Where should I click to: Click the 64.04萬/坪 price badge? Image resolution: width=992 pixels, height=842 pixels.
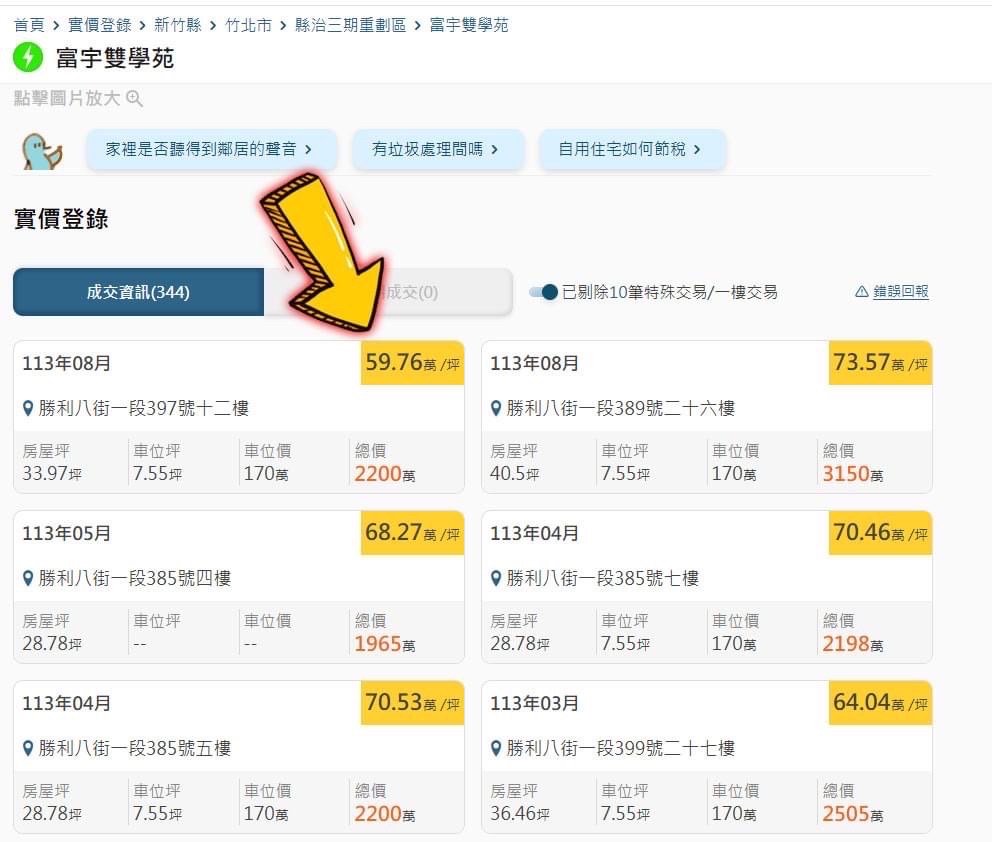(x=880, y=703)
